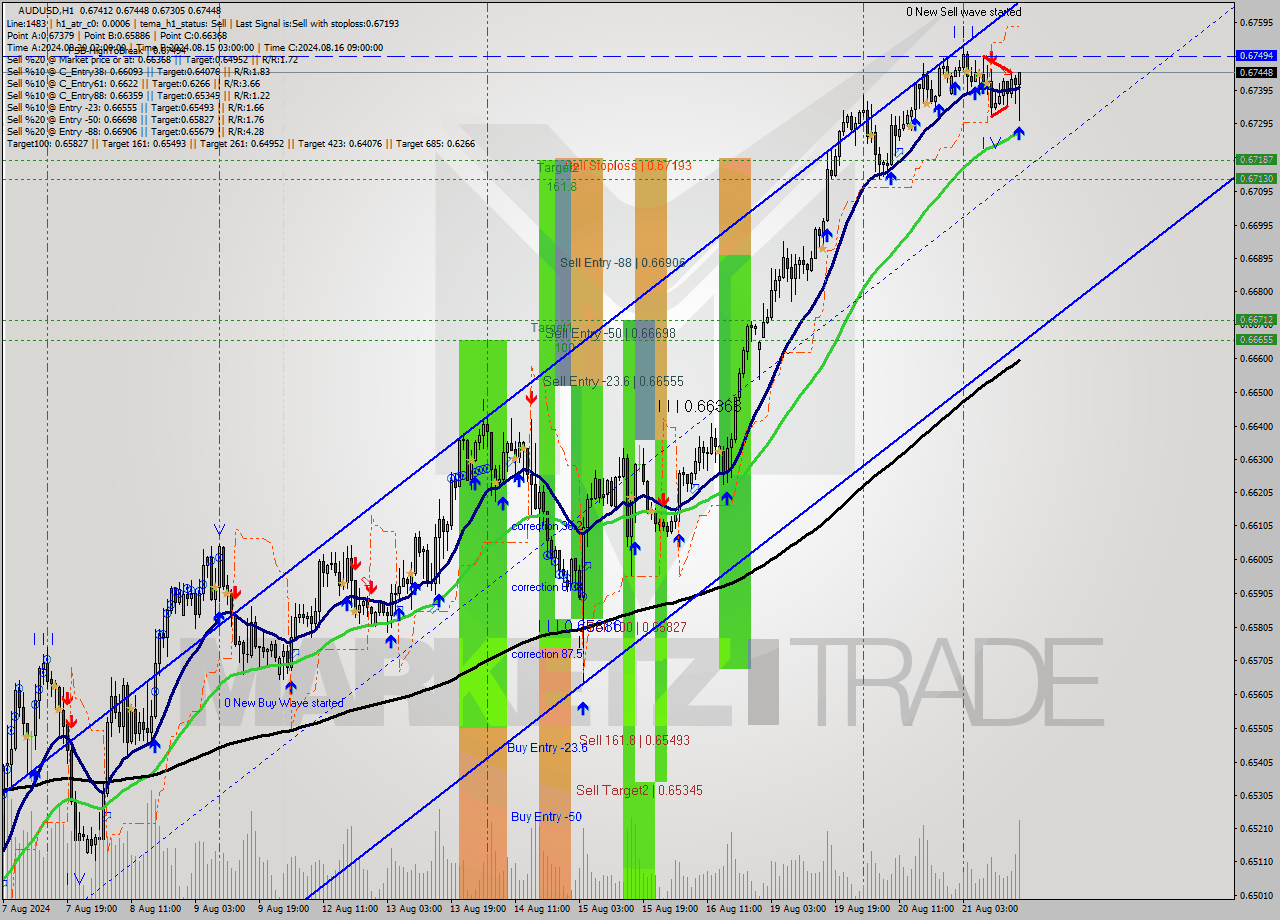Viewport: 1280px width, 920px height.
Task: Click the '12 Aug 11:00' time axis label
Action: click(x=350, y=909)
